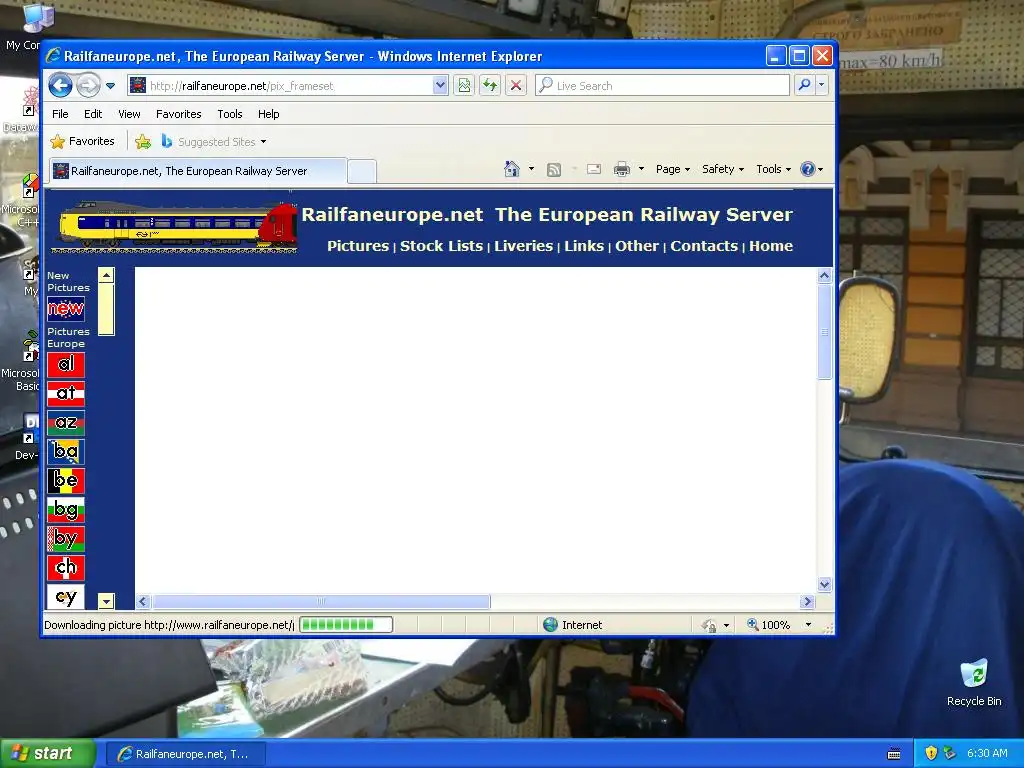Expand the address bar history dropdown
Image resolution: width=1024 pixels, height=768 pixels.
(440, 86)
